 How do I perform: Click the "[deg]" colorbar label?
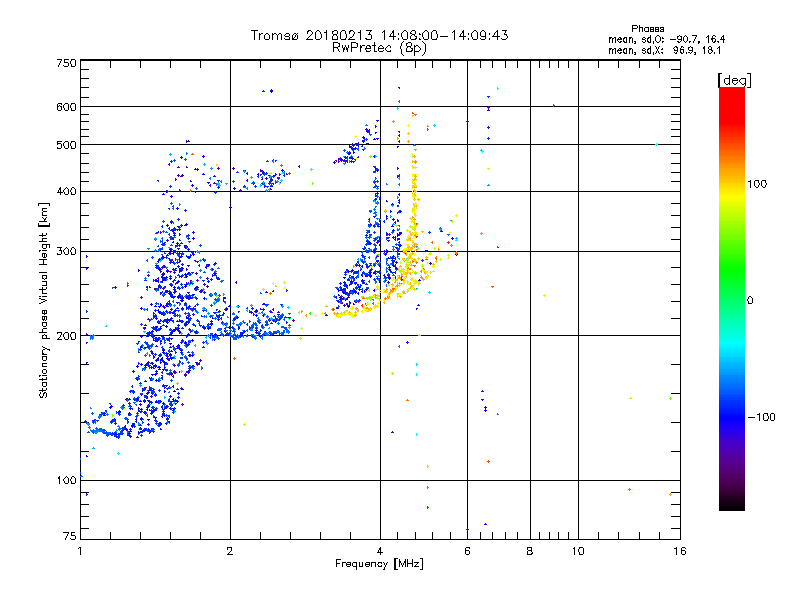coord(734,80)
